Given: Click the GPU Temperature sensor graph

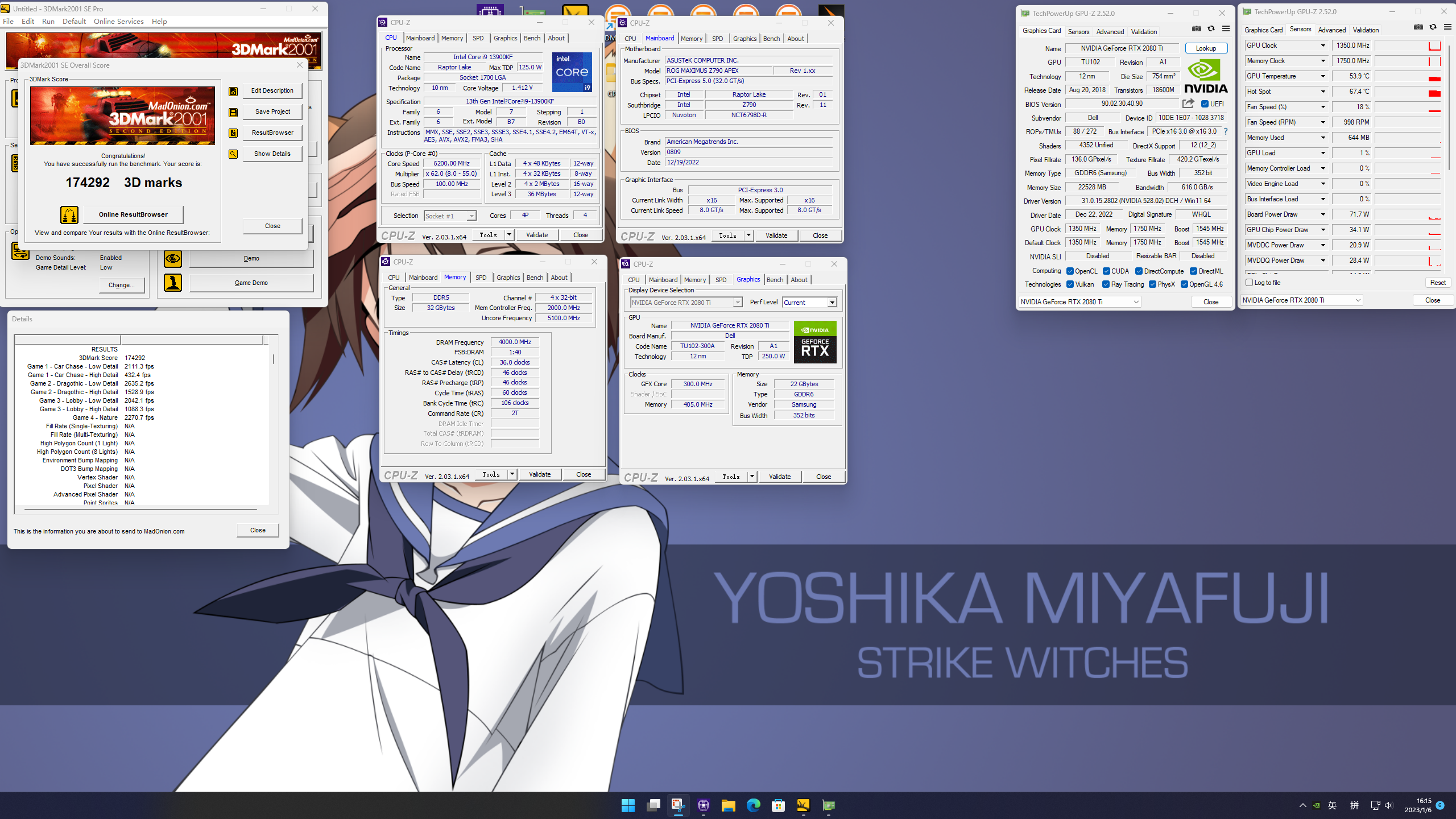Looking at the screenshot, I should [1408, 76].
